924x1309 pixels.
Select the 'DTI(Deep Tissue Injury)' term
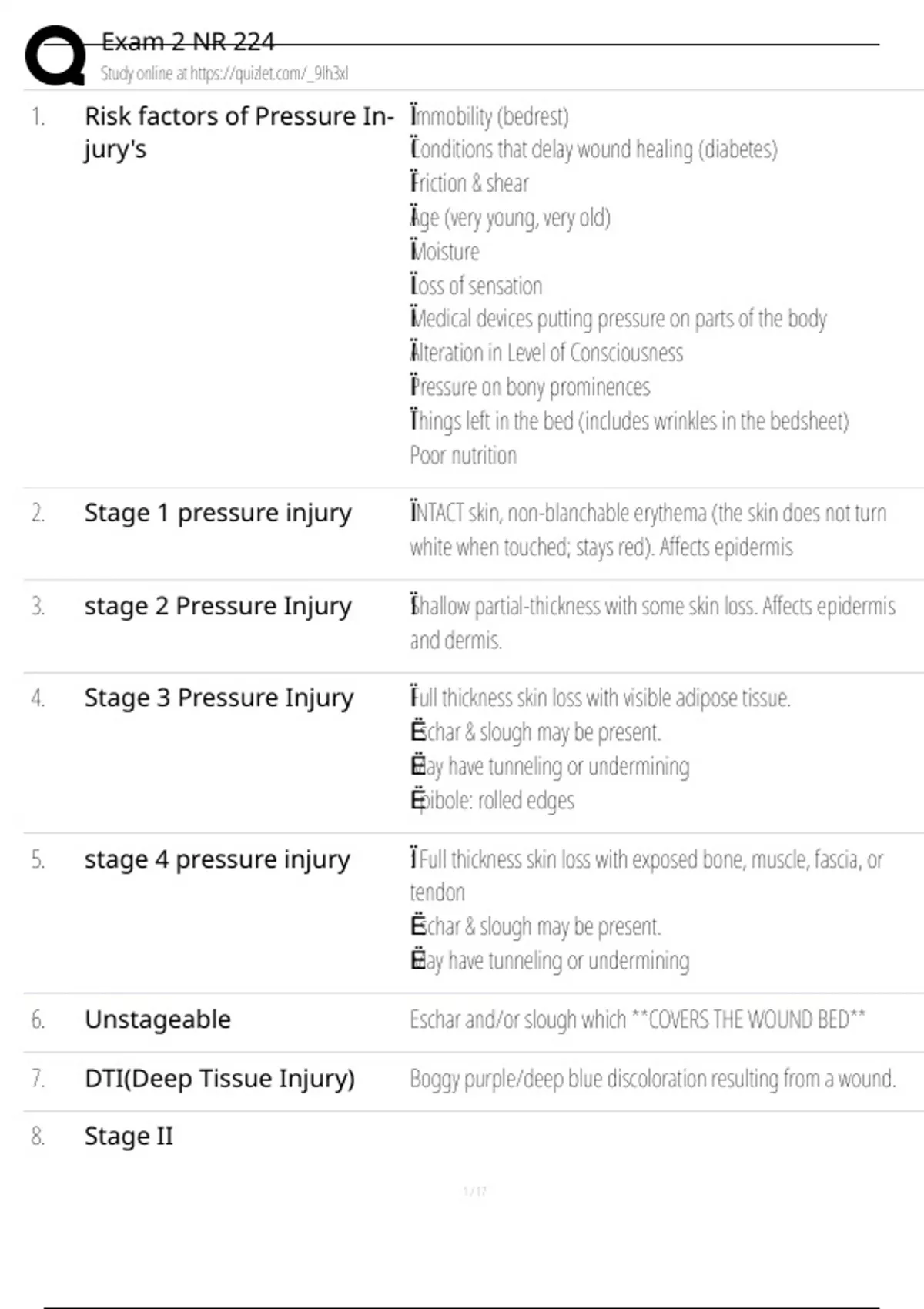tap(219, 1079)
